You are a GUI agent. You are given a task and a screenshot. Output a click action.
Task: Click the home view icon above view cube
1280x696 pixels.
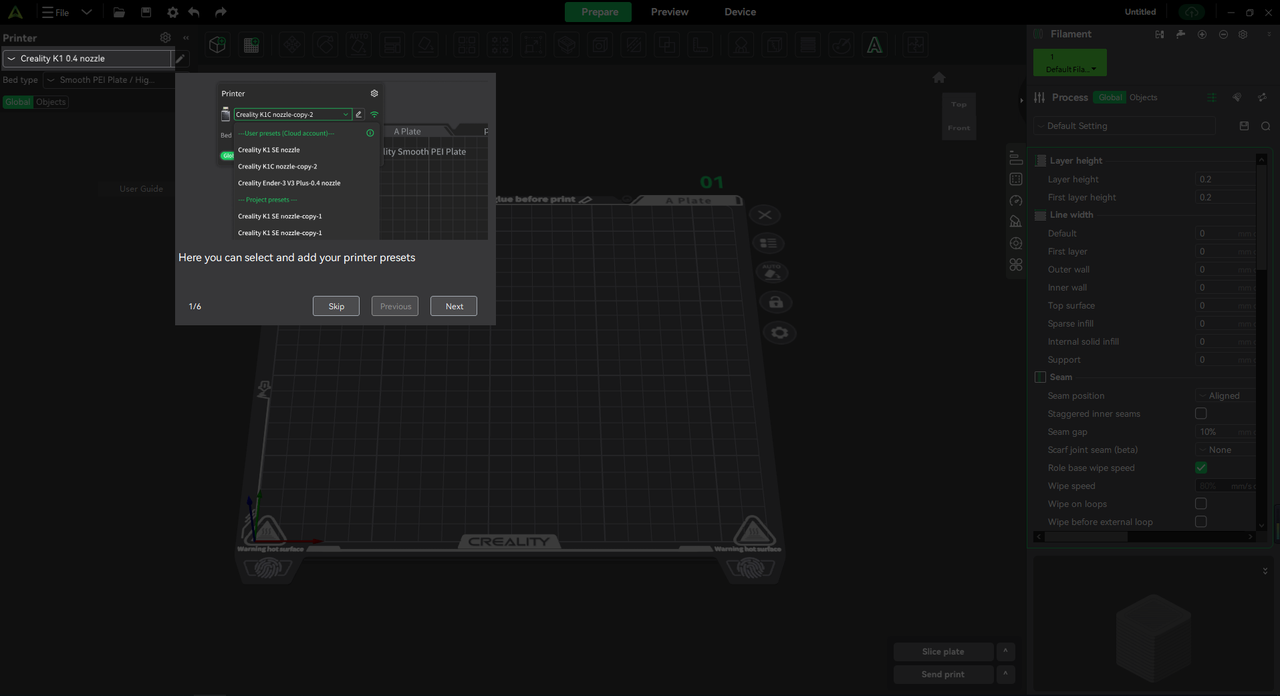coord(939,77)
